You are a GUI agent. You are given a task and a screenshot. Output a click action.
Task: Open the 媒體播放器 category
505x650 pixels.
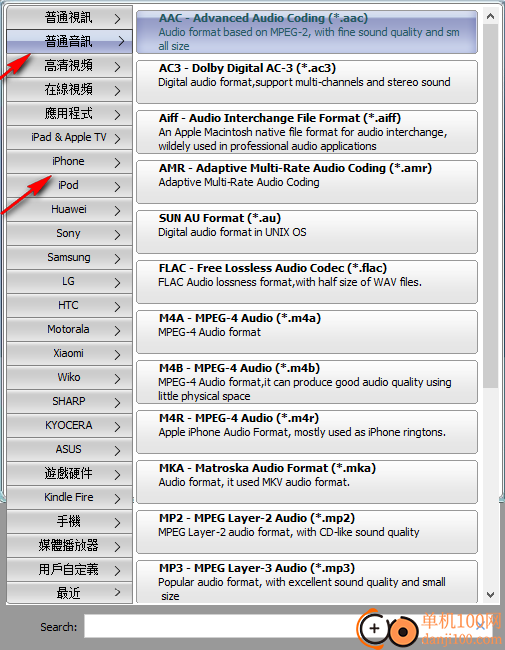70,546
